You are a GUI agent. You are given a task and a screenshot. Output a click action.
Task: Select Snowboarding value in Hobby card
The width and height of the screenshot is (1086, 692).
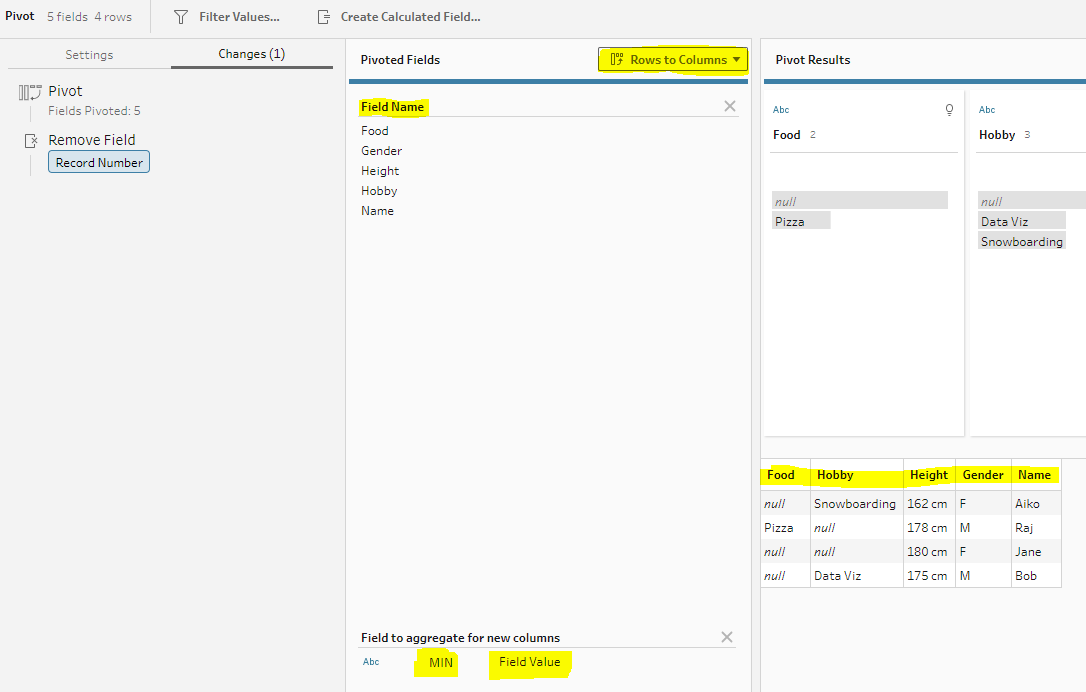tap(1021, 241)
